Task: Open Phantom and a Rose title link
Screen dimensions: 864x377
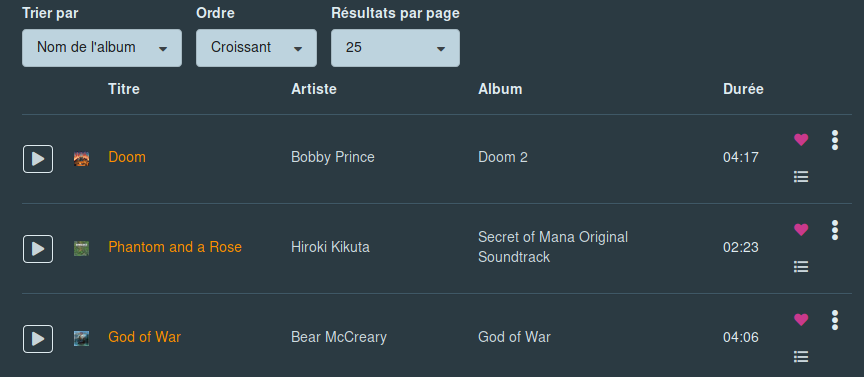Action: coord(175,247)
